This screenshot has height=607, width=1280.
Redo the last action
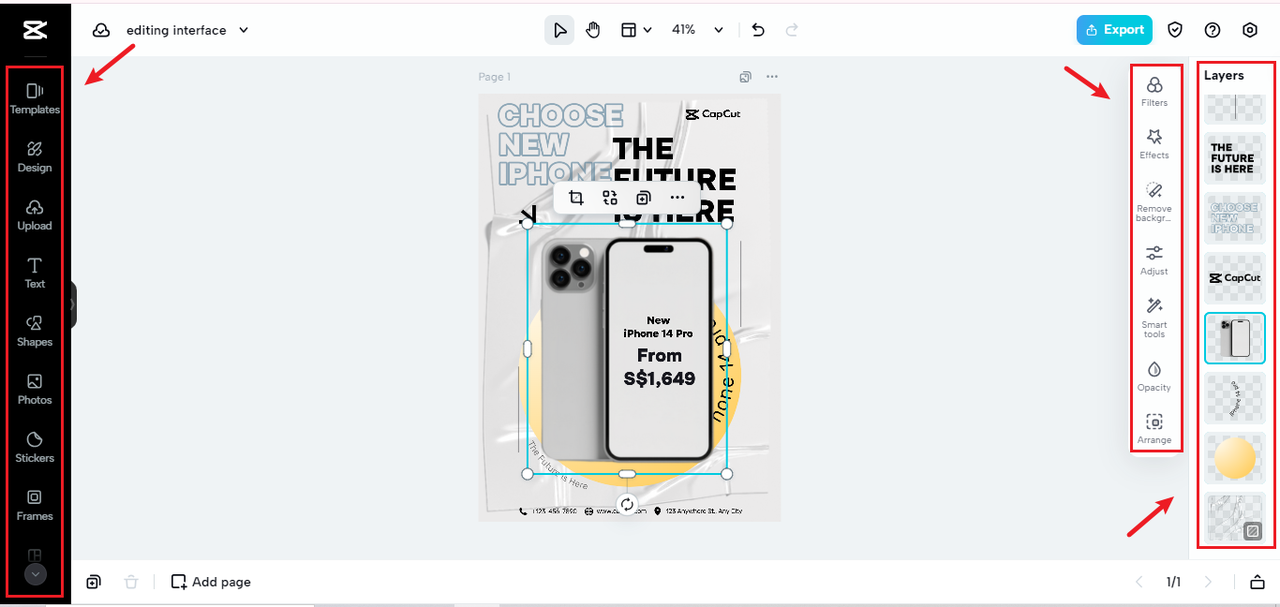pyautogui.click(x=792, y=30)
